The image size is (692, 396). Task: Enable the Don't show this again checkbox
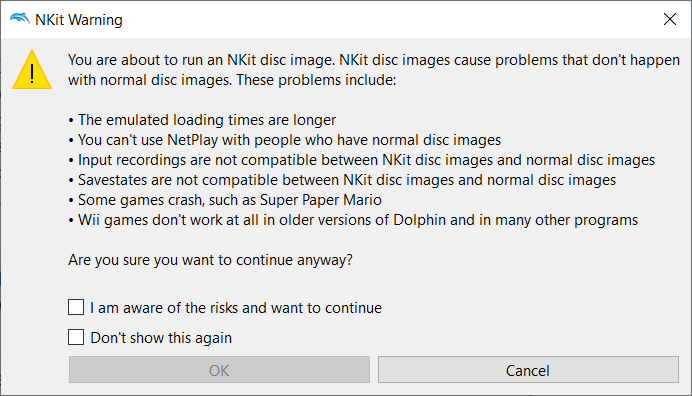76,337
